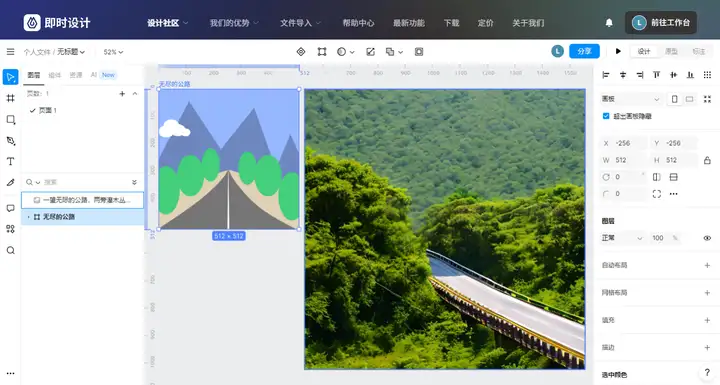Image resolution: width=720 pixels, height=385 pixels.
Task: Open the blend mode 正常 dropdown
Action: tap(622, 238)
